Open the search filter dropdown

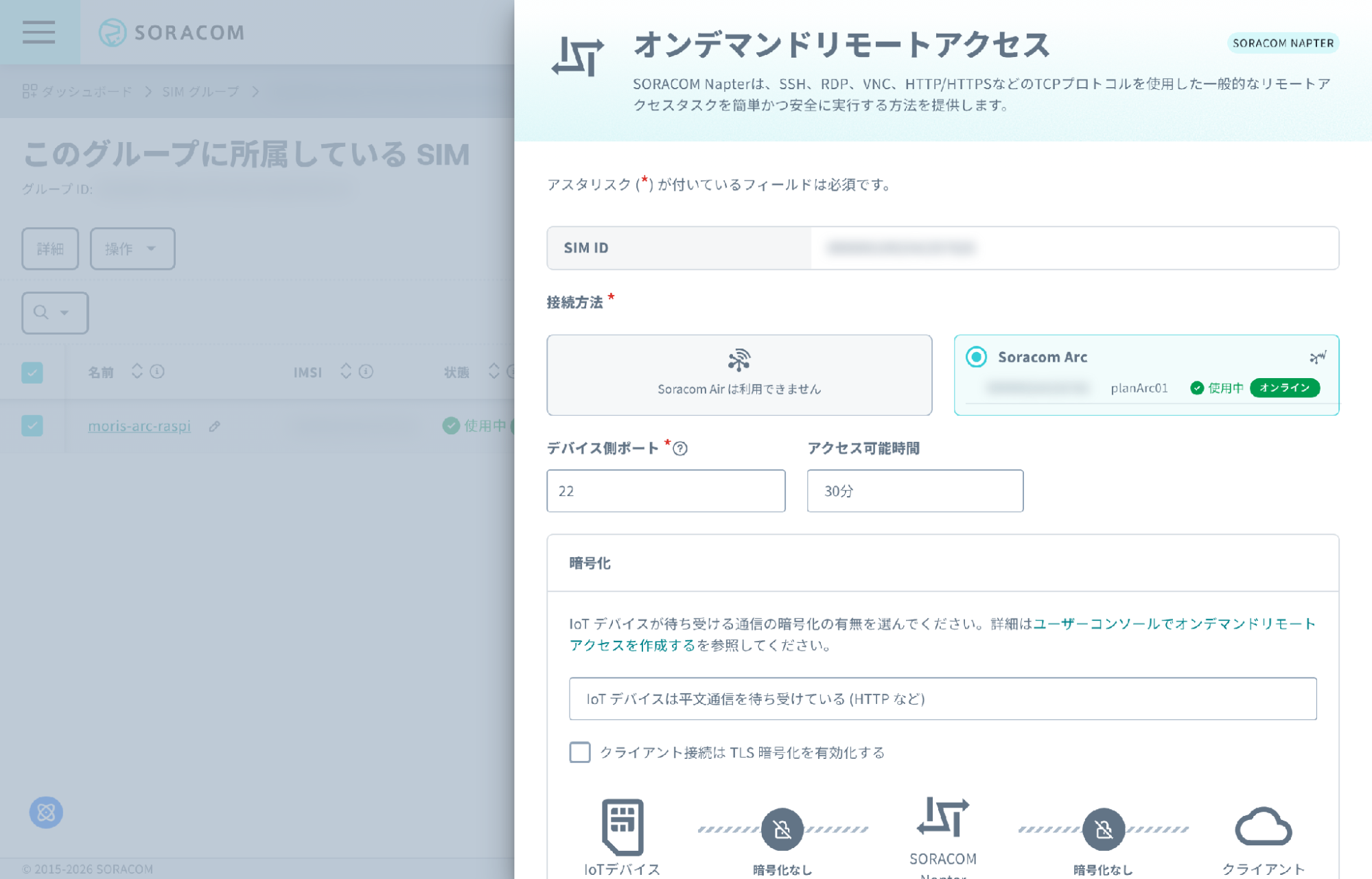click(x=55, y=313)
